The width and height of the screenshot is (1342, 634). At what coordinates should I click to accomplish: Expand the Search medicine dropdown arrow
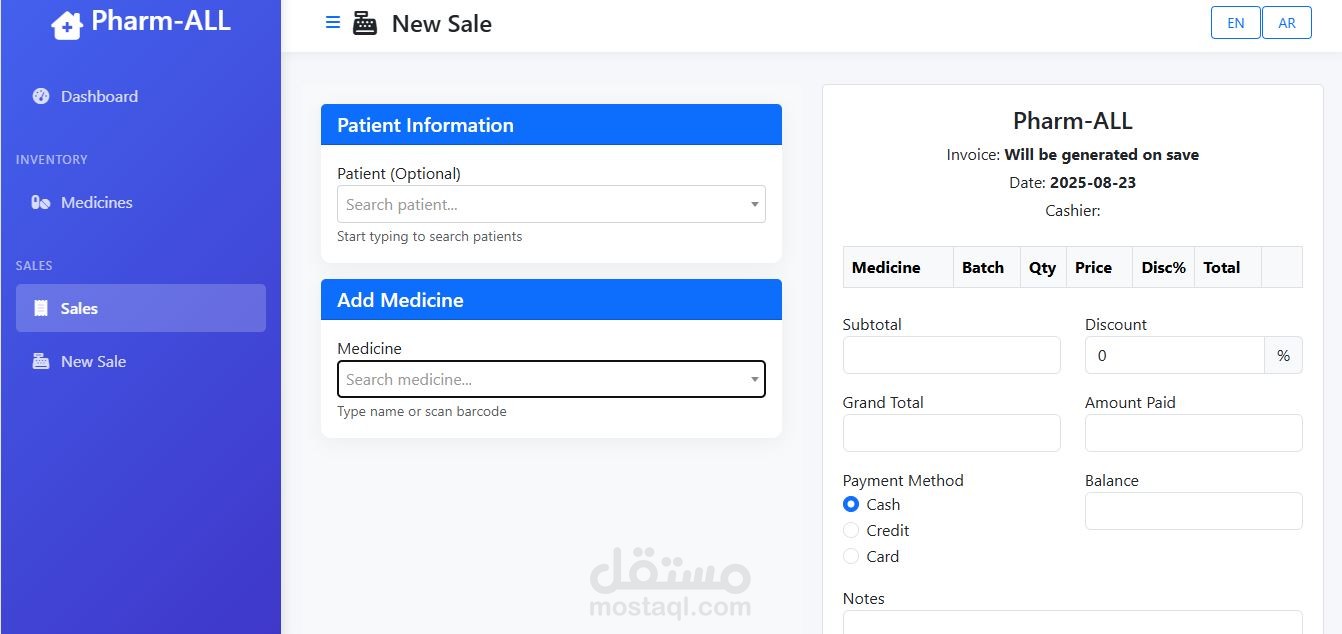pos(754,380)
